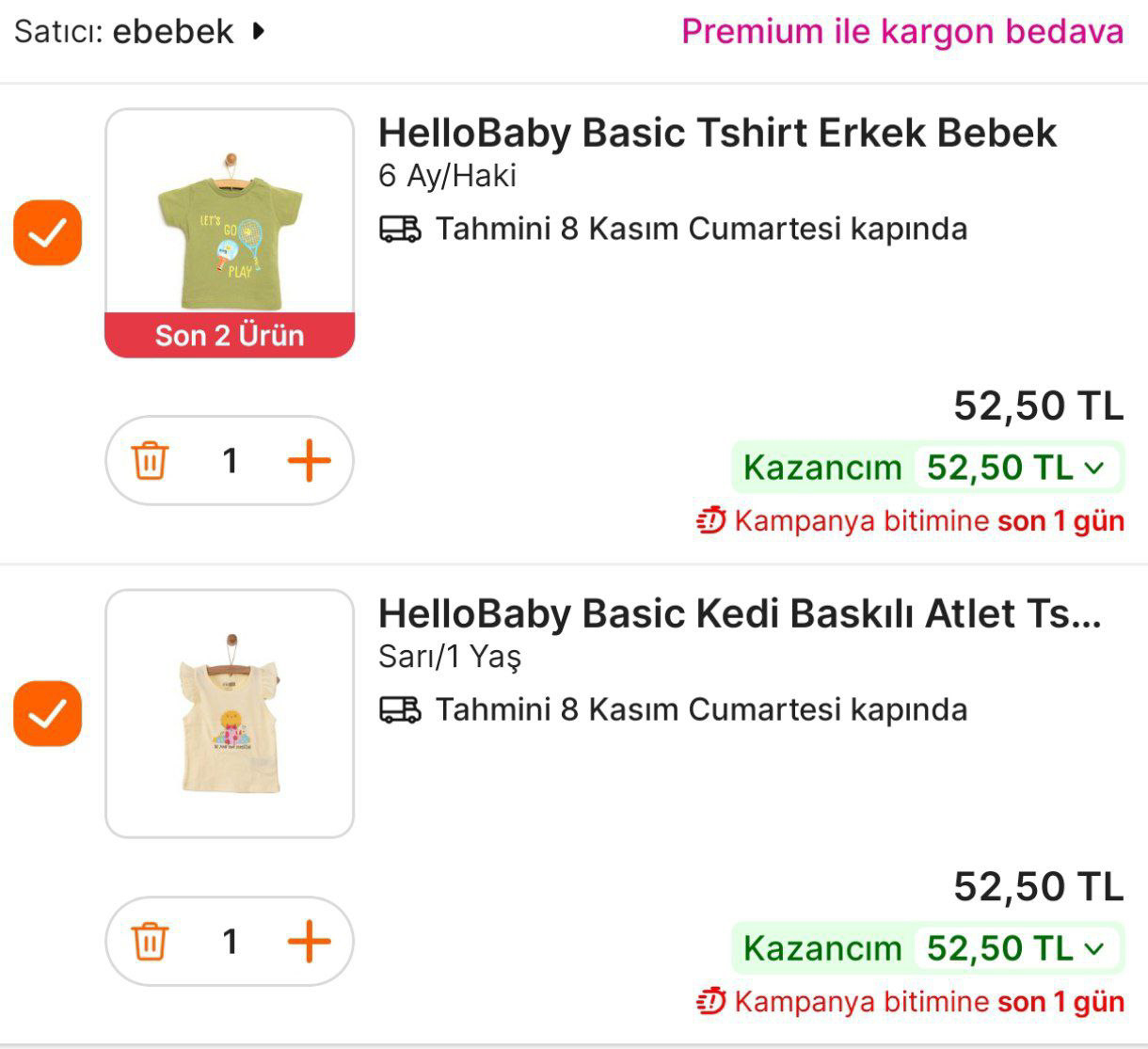
Task: Open HelloBaby Basic Kedi Baskılı Atlet title
Action: coord(739,613)
